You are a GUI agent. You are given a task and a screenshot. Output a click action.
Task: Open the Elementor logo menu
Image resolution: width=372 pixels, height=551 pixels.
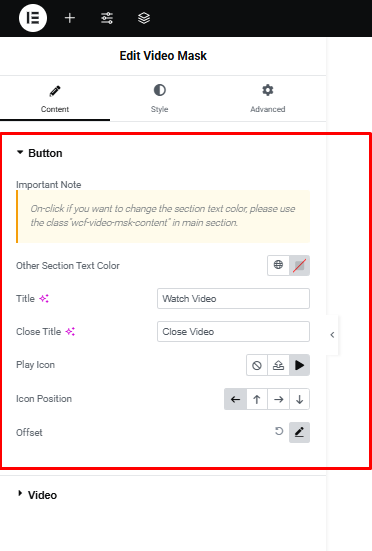coord(33,18)
